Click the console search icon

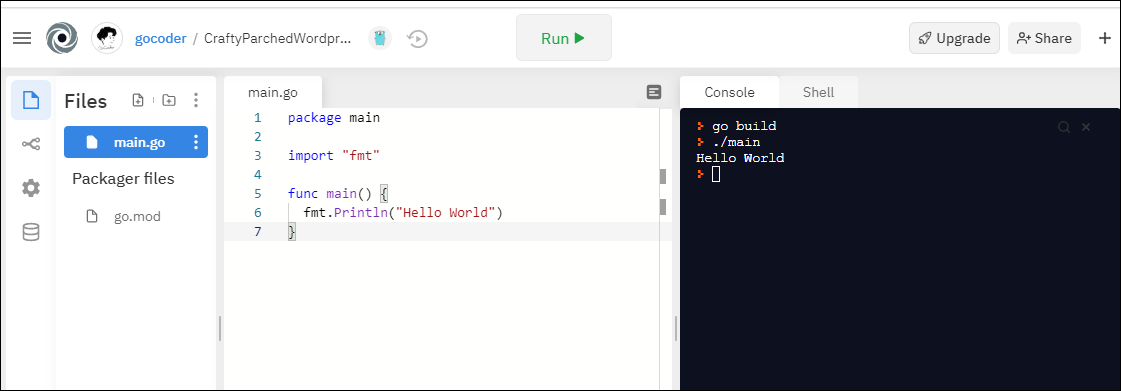point(1064,127)
